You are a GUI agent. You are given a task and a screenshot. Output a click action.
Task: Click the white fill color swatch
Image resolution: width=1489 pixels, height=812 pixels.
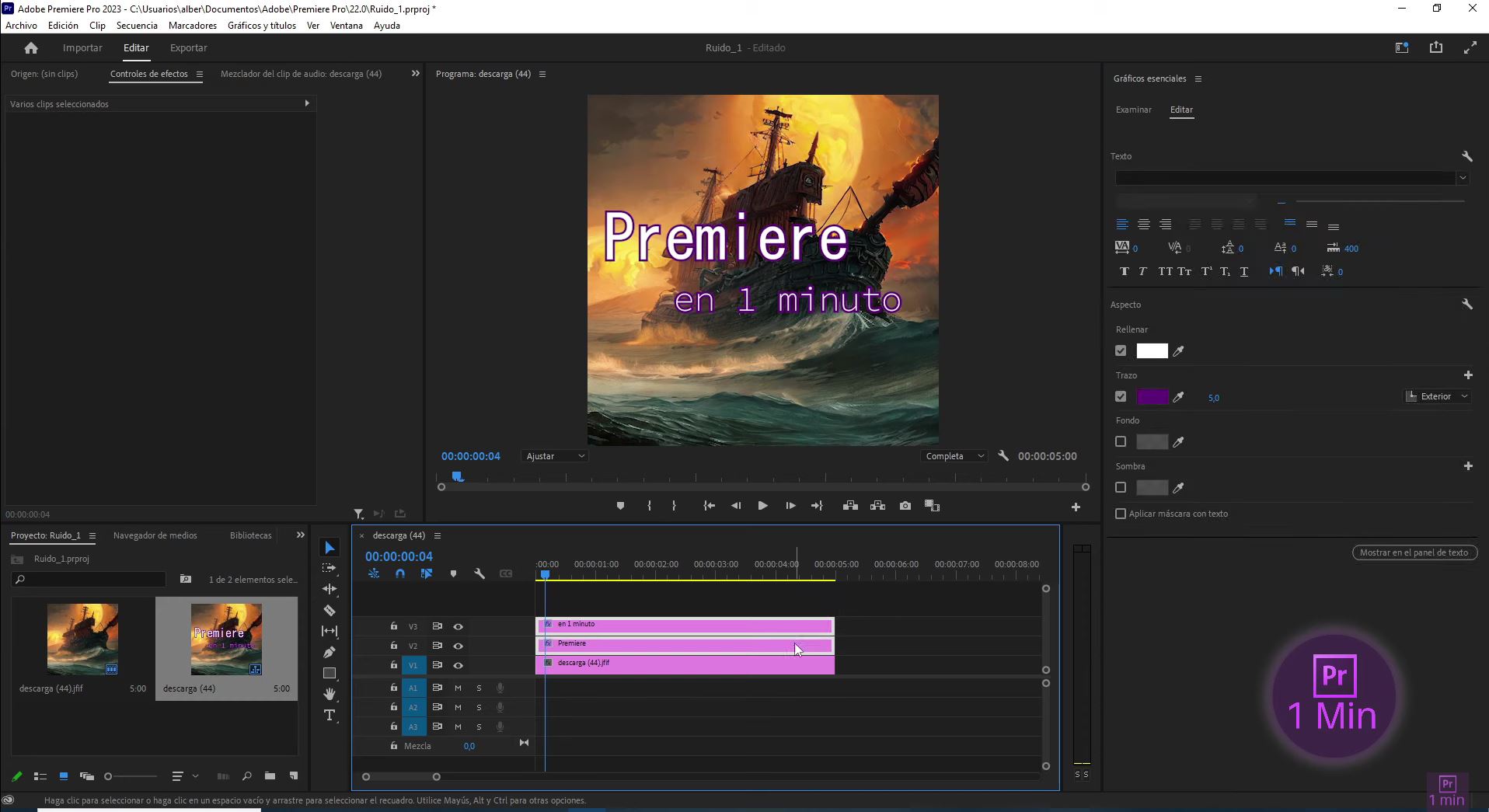click(1152, 351)
